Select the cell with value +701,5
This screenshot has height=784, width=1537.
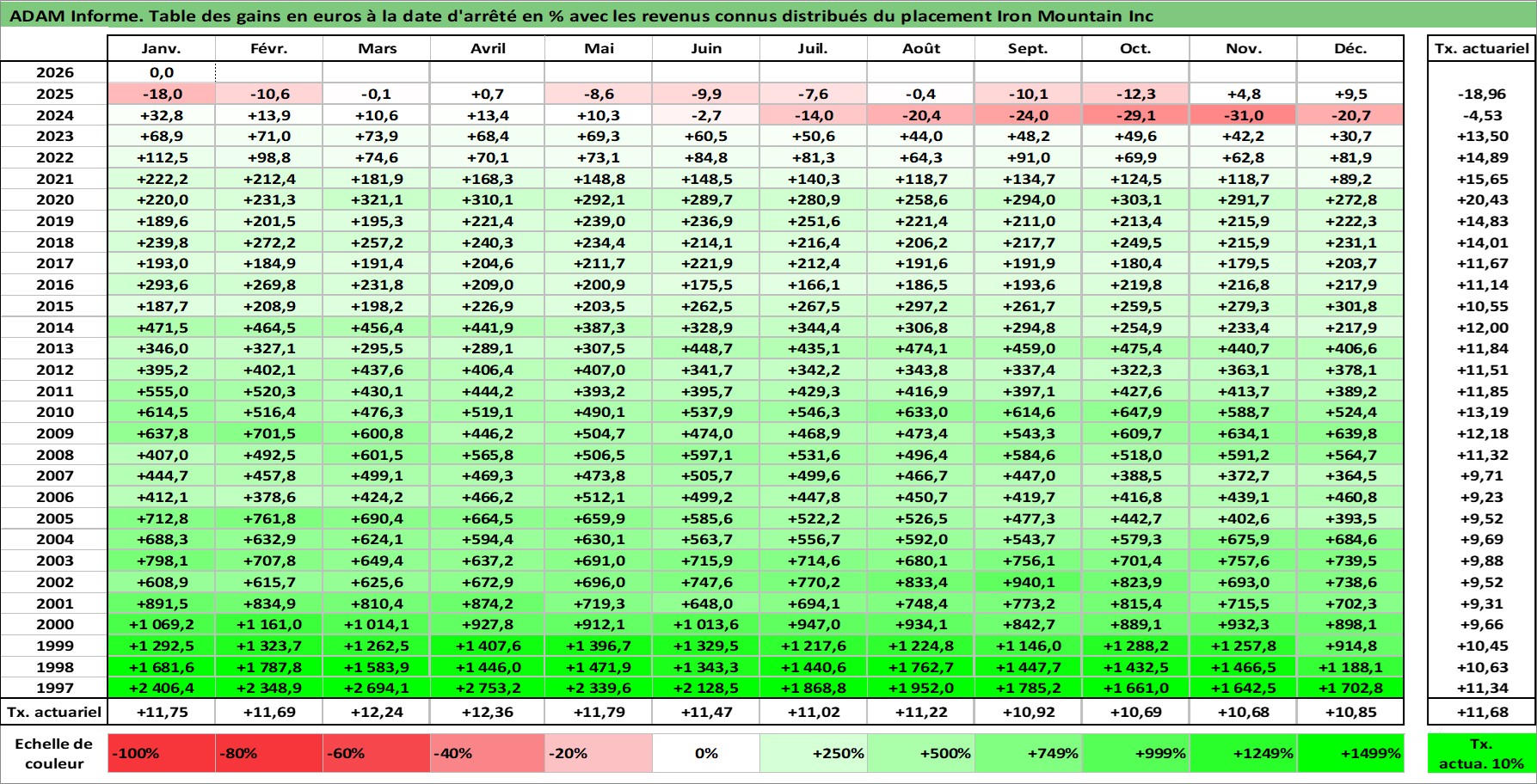269,433
